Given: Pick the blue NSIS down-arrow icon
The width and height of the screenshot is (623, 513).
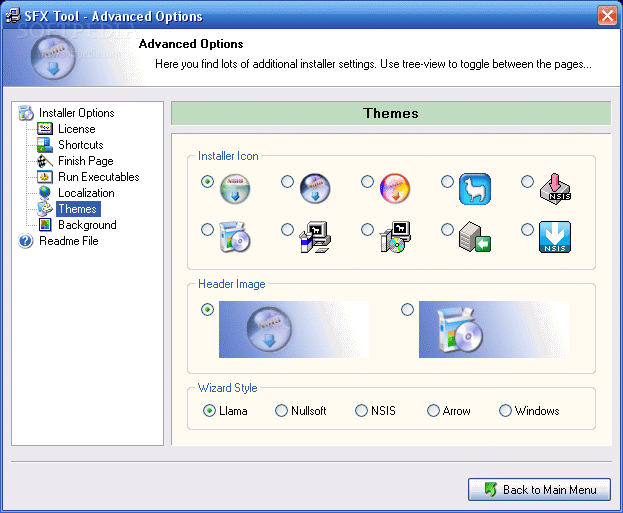Looking at the screenshot, I should pos(555,237).
